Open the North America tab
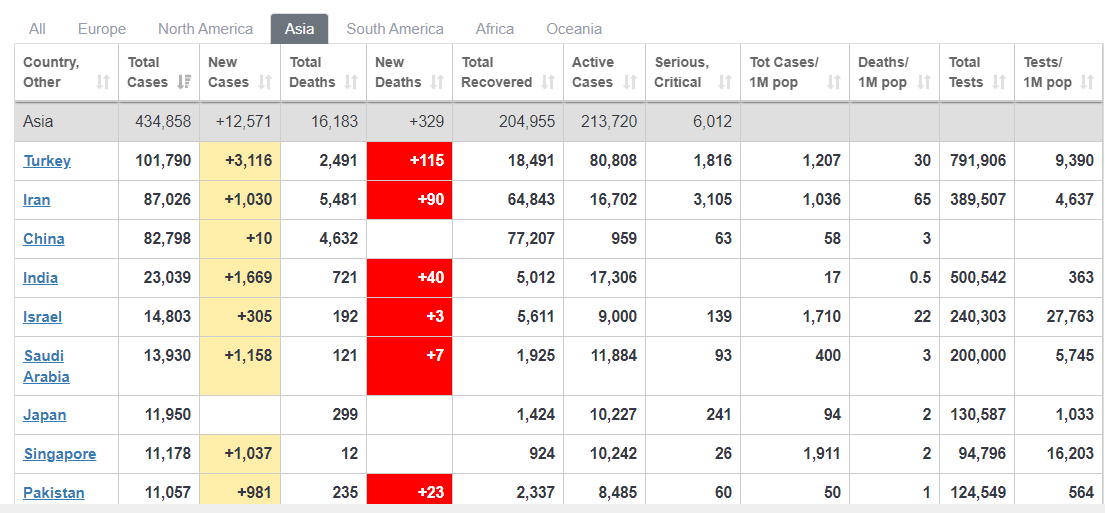This screenshot has height=513, width=1105. pos(205,29)
